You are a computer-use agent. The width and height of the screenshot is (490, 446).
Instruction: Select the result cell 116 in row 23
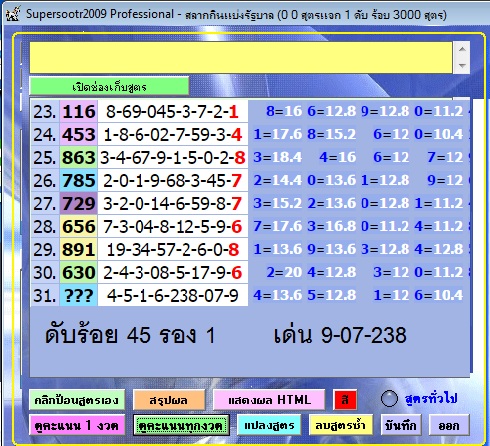pyautogui.click(x=79, y=111)
